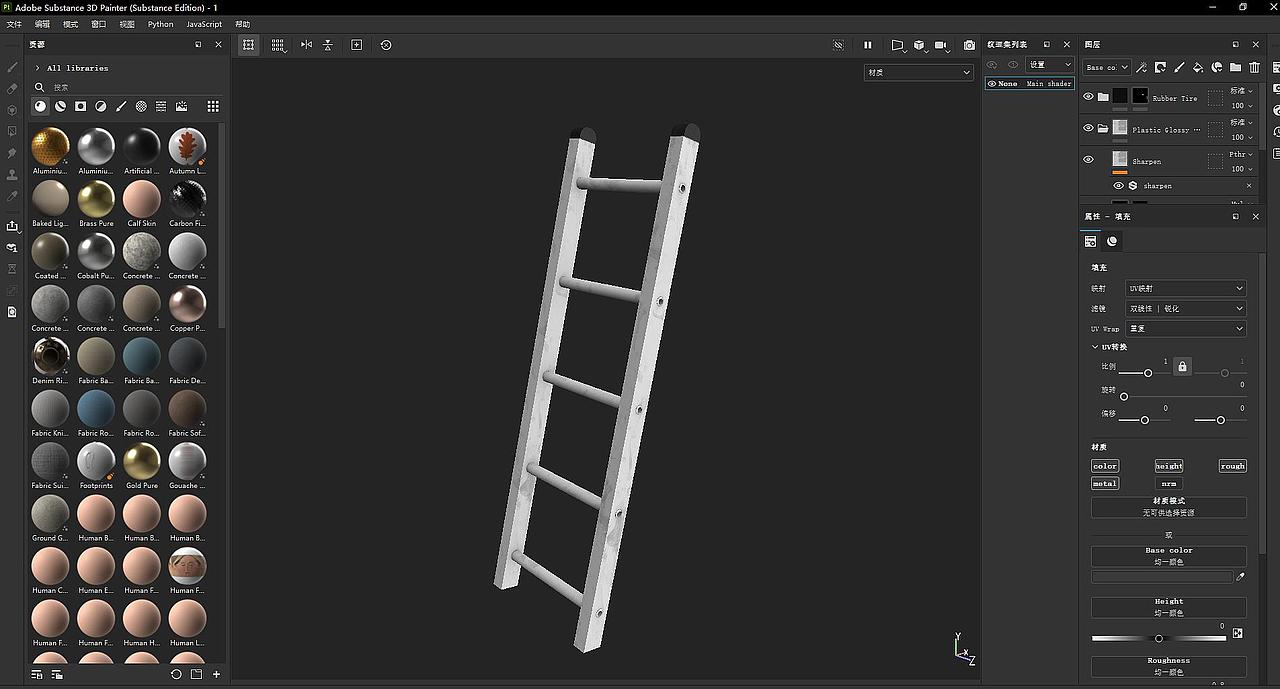Filter assets by Filters half-circle icon
Viewport: 1280px width, 689px height.
(101, 106)
